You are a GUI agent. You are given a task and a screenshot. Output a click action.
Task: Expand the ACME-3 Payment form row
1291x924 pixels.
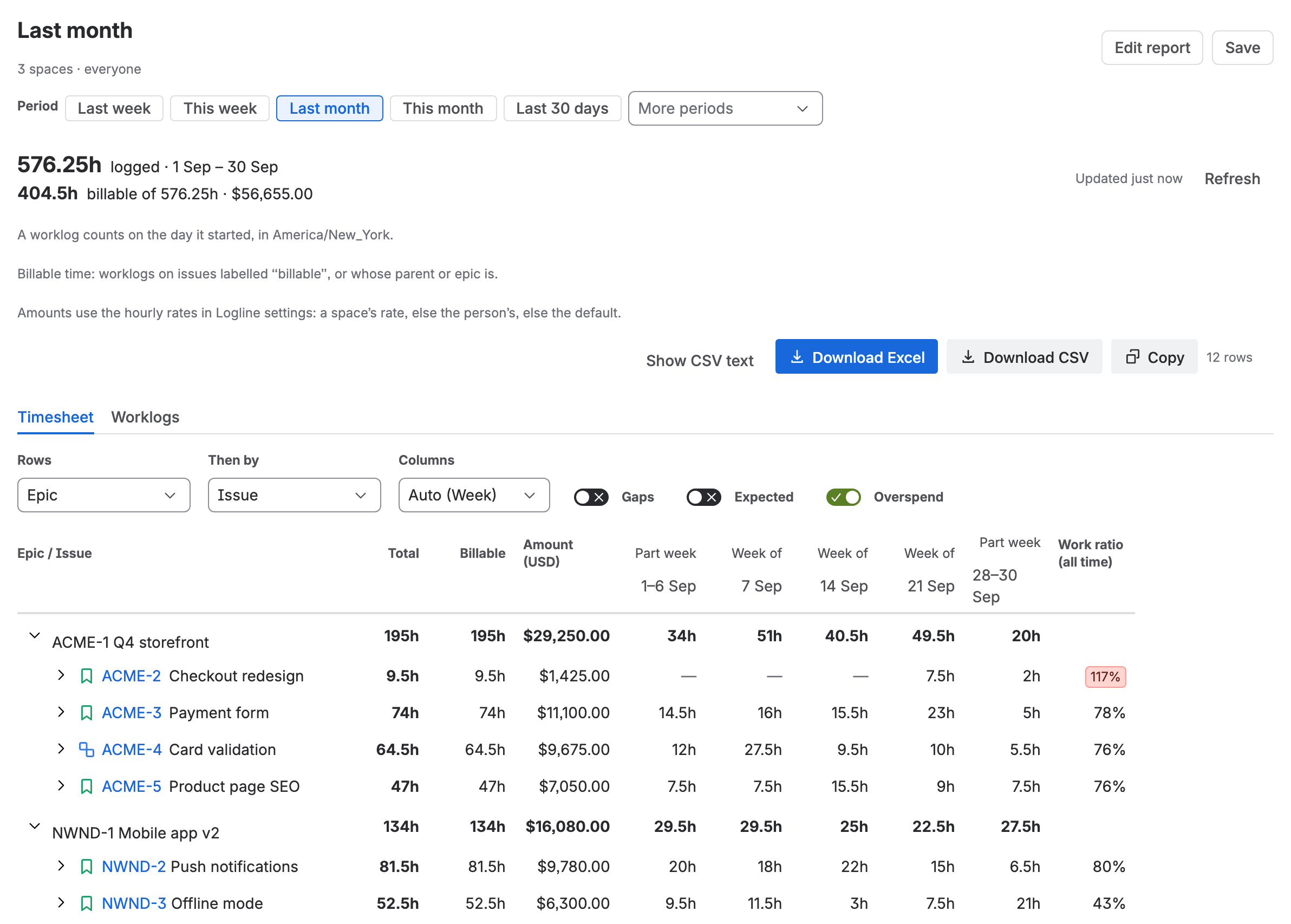coord(61,712)
